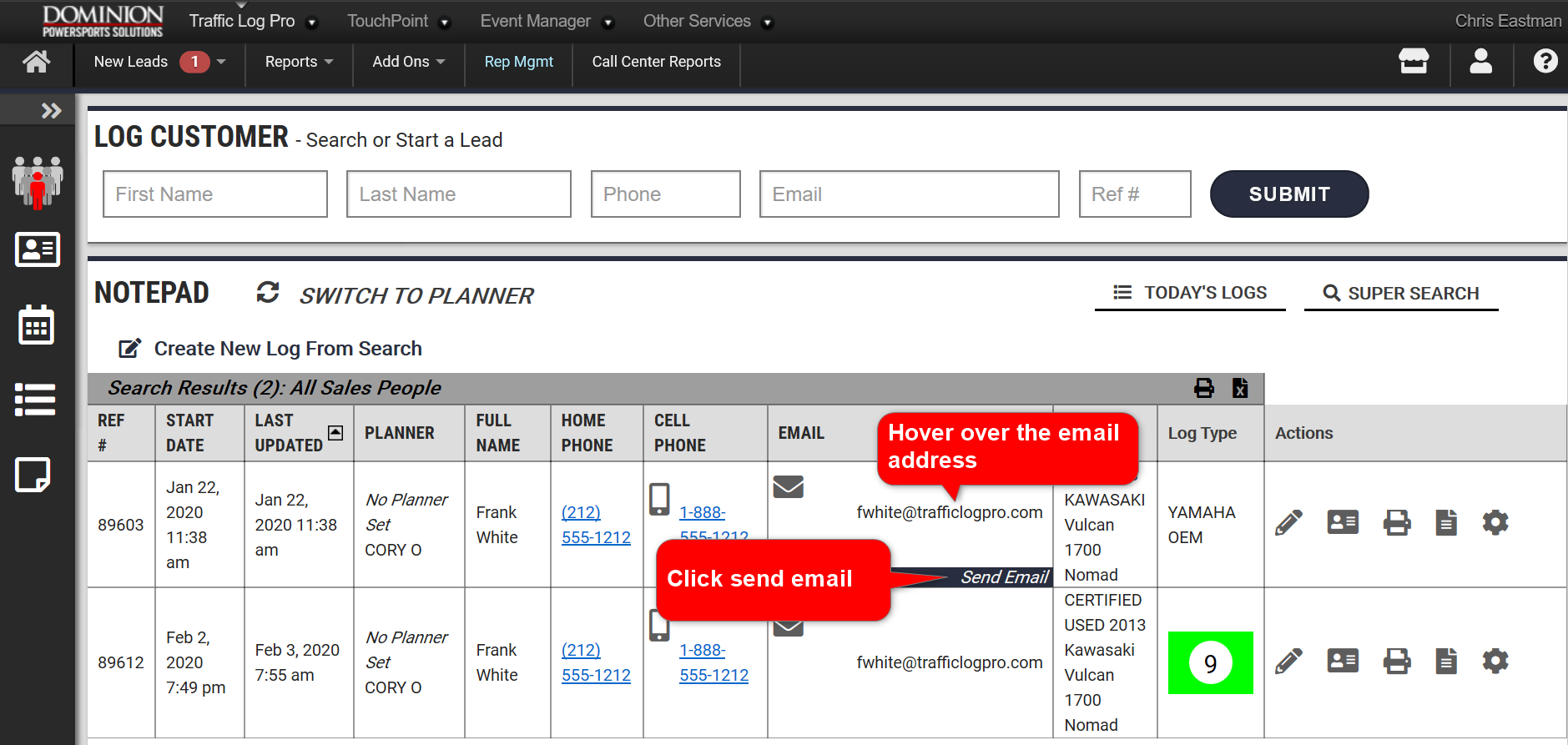Click YAMAHA OEM log type
This screenshot has width=1568, height=745.
[1202, 525]
